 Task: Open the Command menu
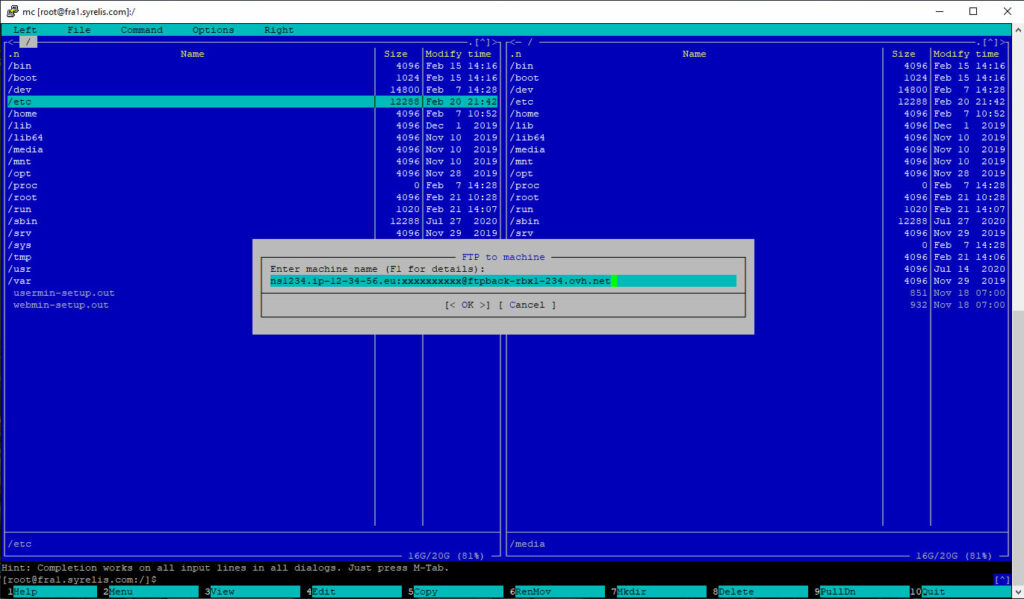point(142,30)
